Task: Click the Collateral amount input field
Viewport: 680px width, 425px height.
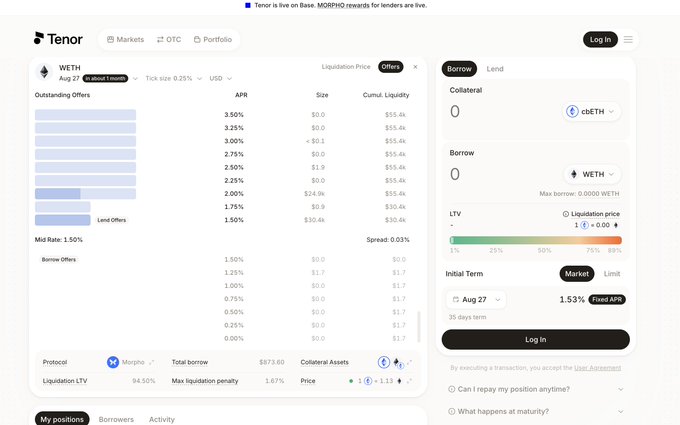Action: point(503,111)
